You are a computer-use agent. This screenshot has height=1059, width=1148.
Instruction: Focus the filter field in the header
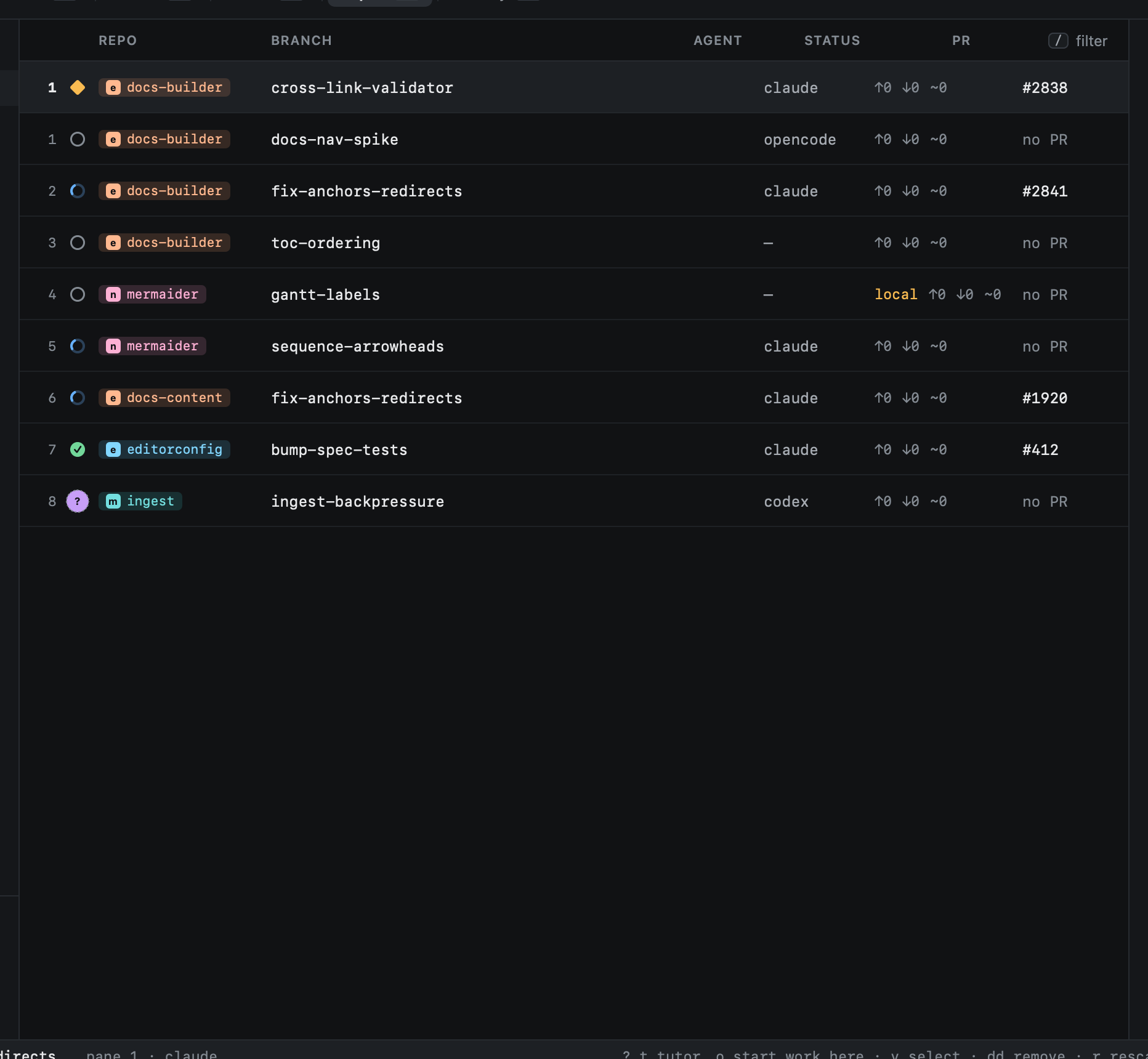tap(1078, 41)
